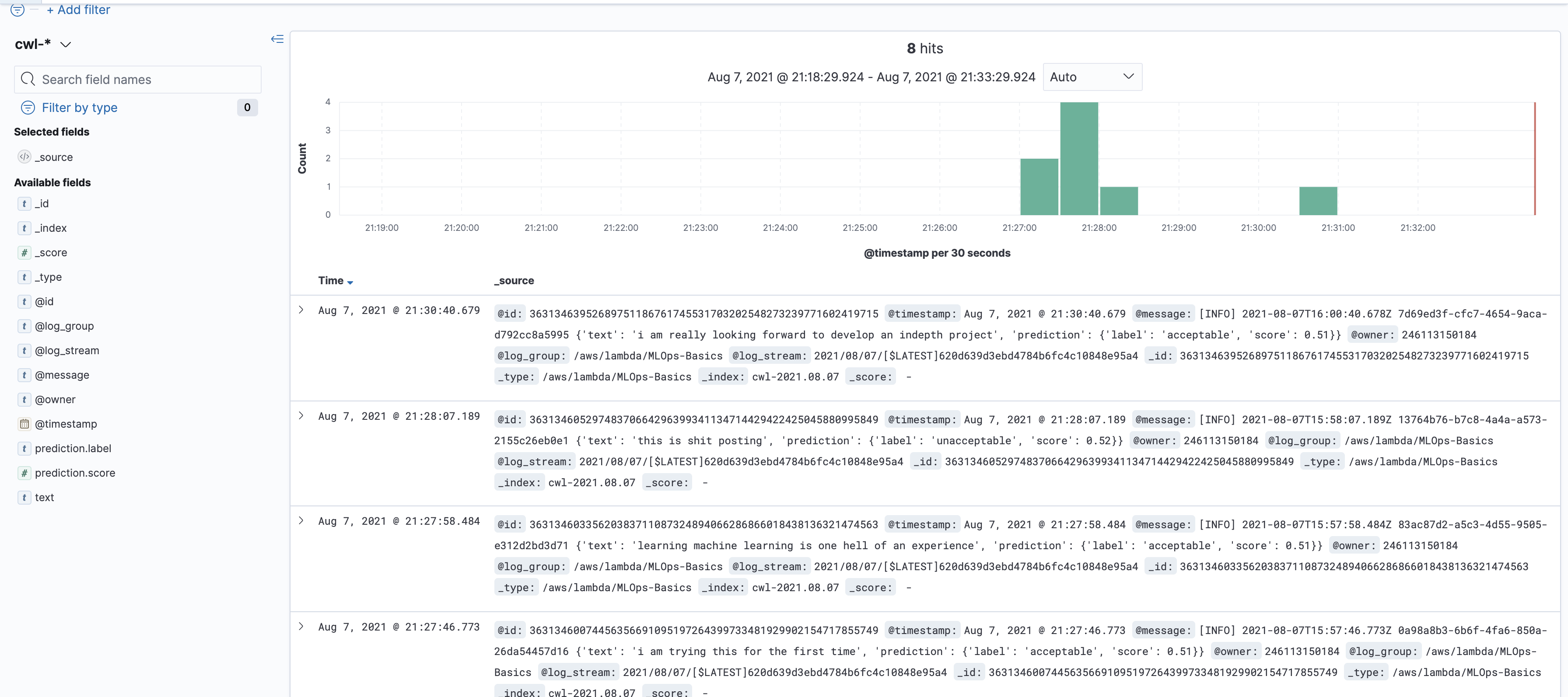Viewport: 1568px width, 697px height.
Task: Expand the 21:30:40.679 log row
Action: click(x=301, y=310)
